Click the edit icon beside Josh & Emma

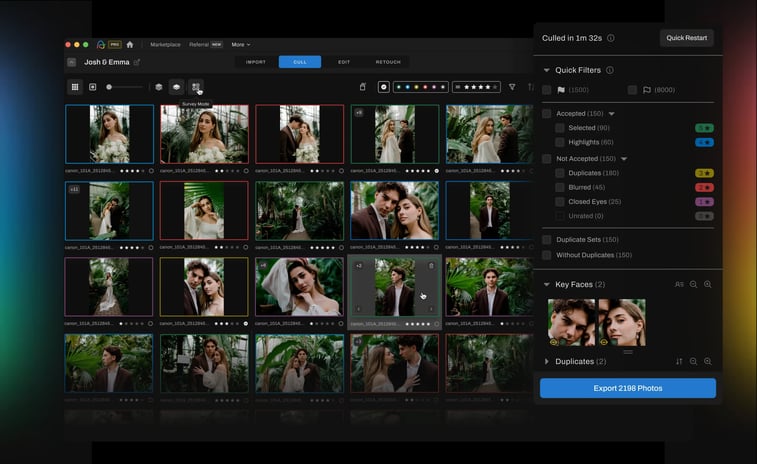137,62
